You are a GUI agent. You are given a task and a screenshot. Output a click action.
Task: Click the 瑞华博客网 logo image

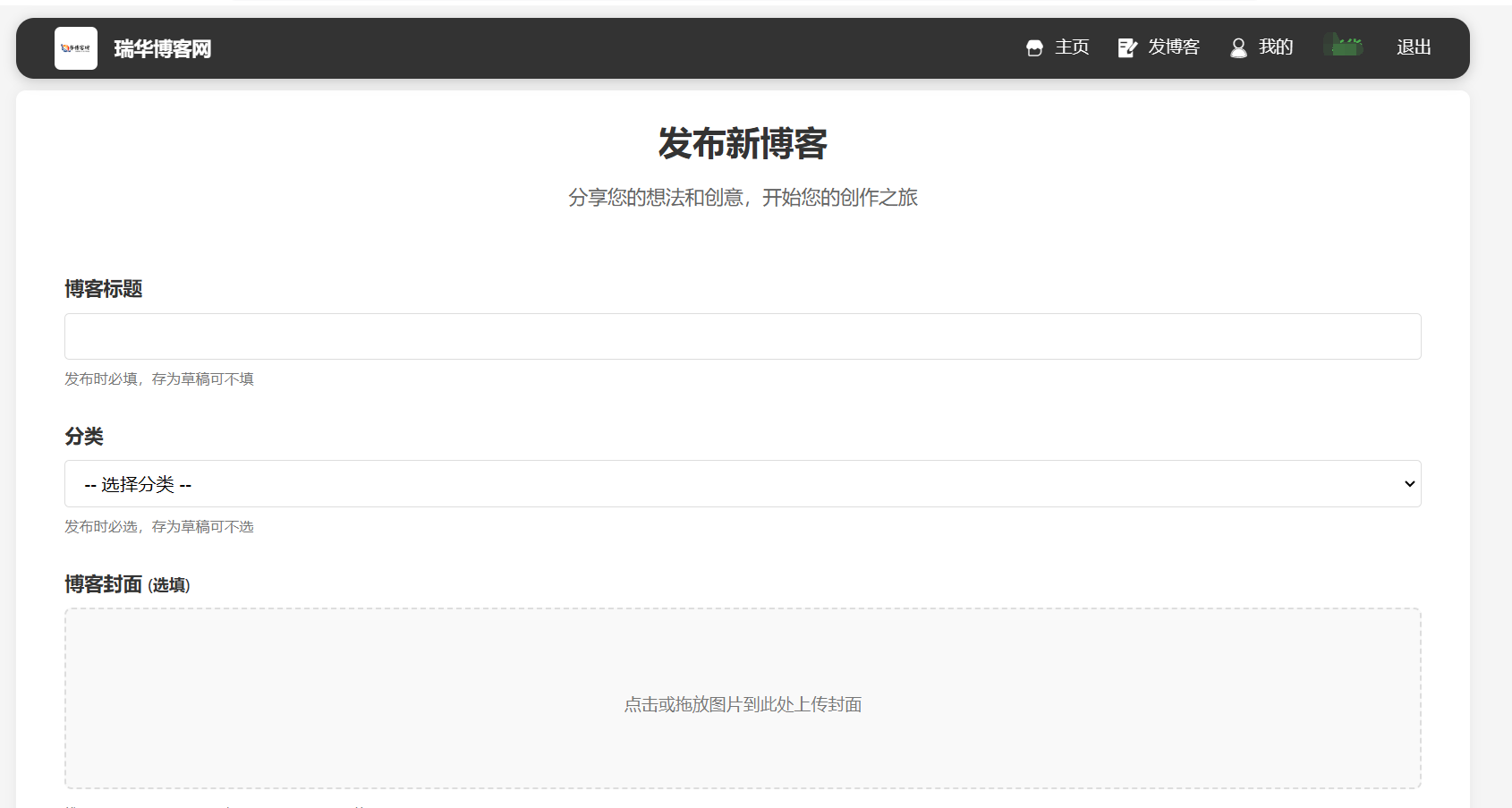pyautogui.click(x=76, y=48)
